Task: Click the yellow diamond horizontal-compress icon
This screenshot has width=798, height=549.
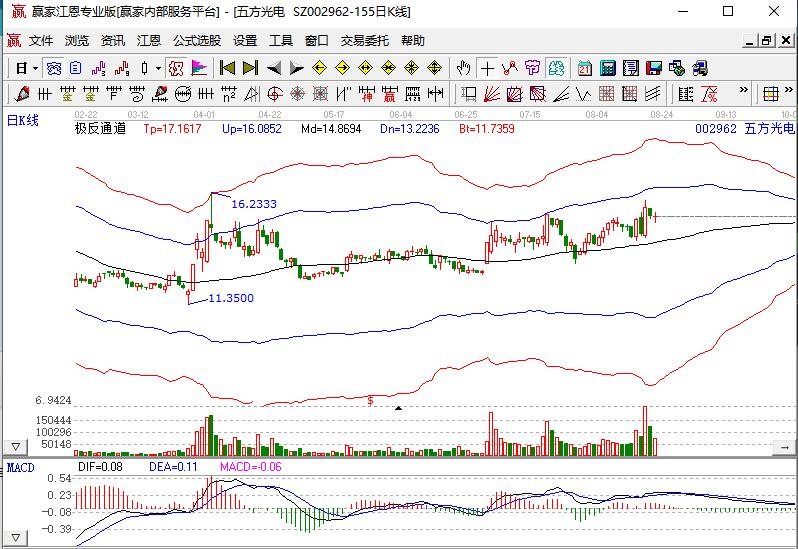Action: point(388,68)
